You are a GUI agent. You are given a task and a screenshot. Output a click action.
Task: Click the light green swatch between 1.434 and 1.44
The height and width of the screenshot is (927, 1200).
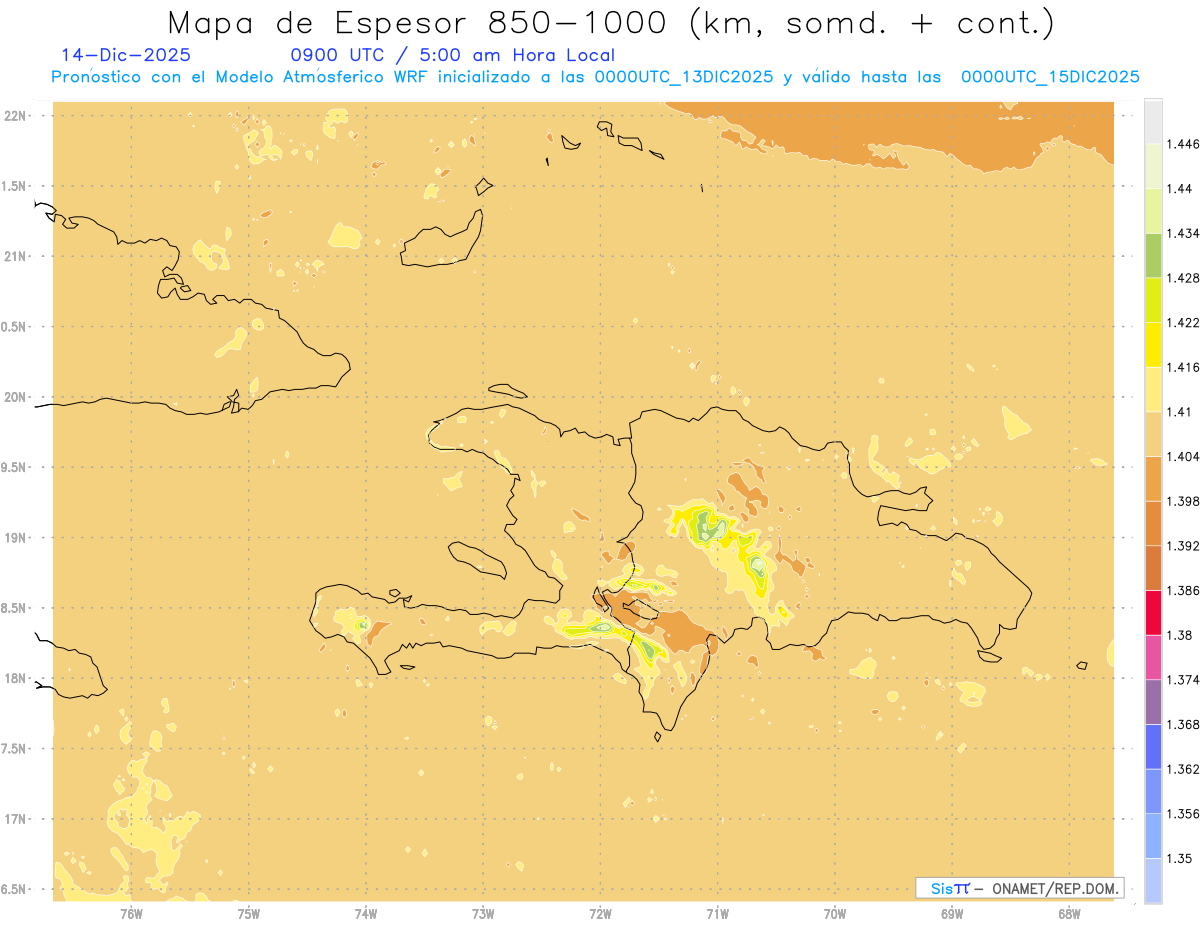tap(1153, 210)
